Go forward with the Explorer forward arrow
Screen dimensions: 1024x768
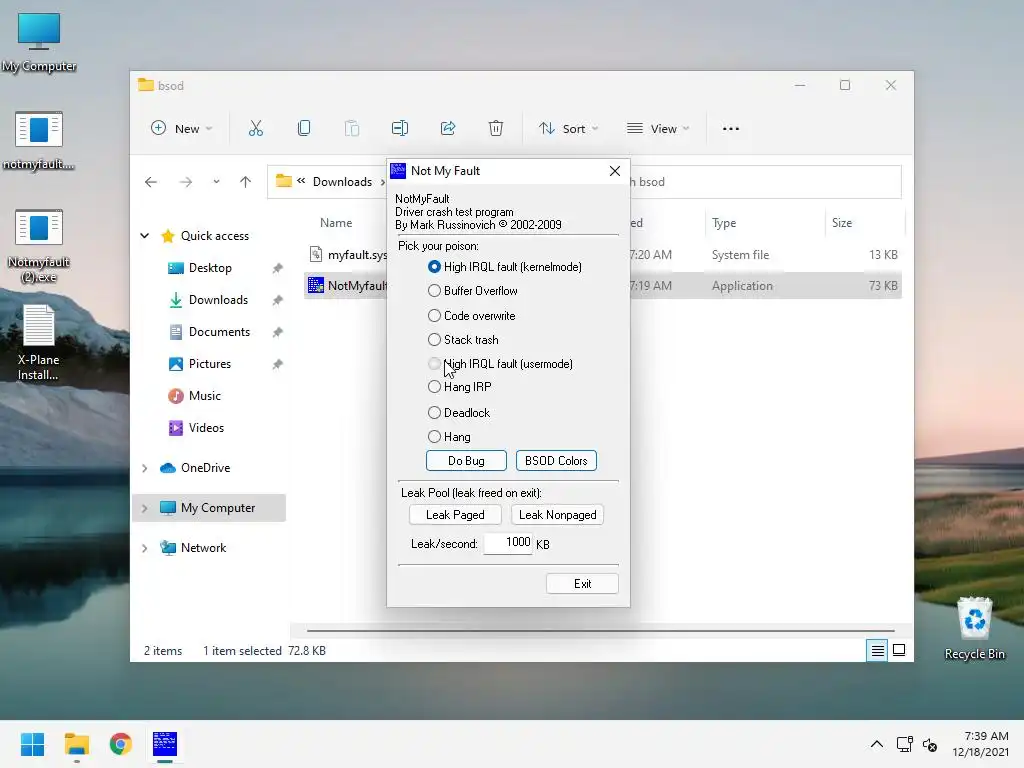(x=186, y=182)
